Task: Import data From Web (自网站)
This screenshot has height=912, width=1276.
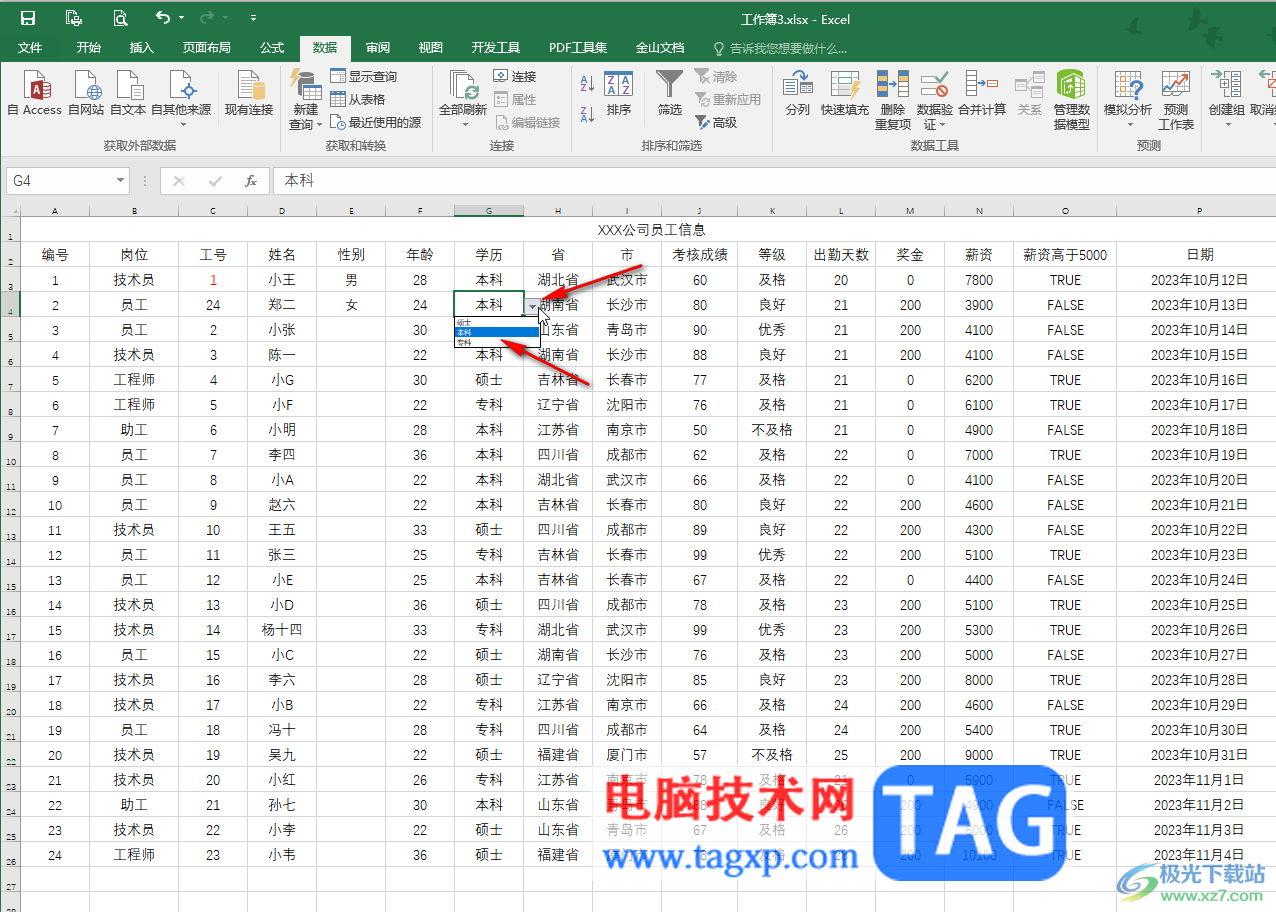Action: [86, 94]
